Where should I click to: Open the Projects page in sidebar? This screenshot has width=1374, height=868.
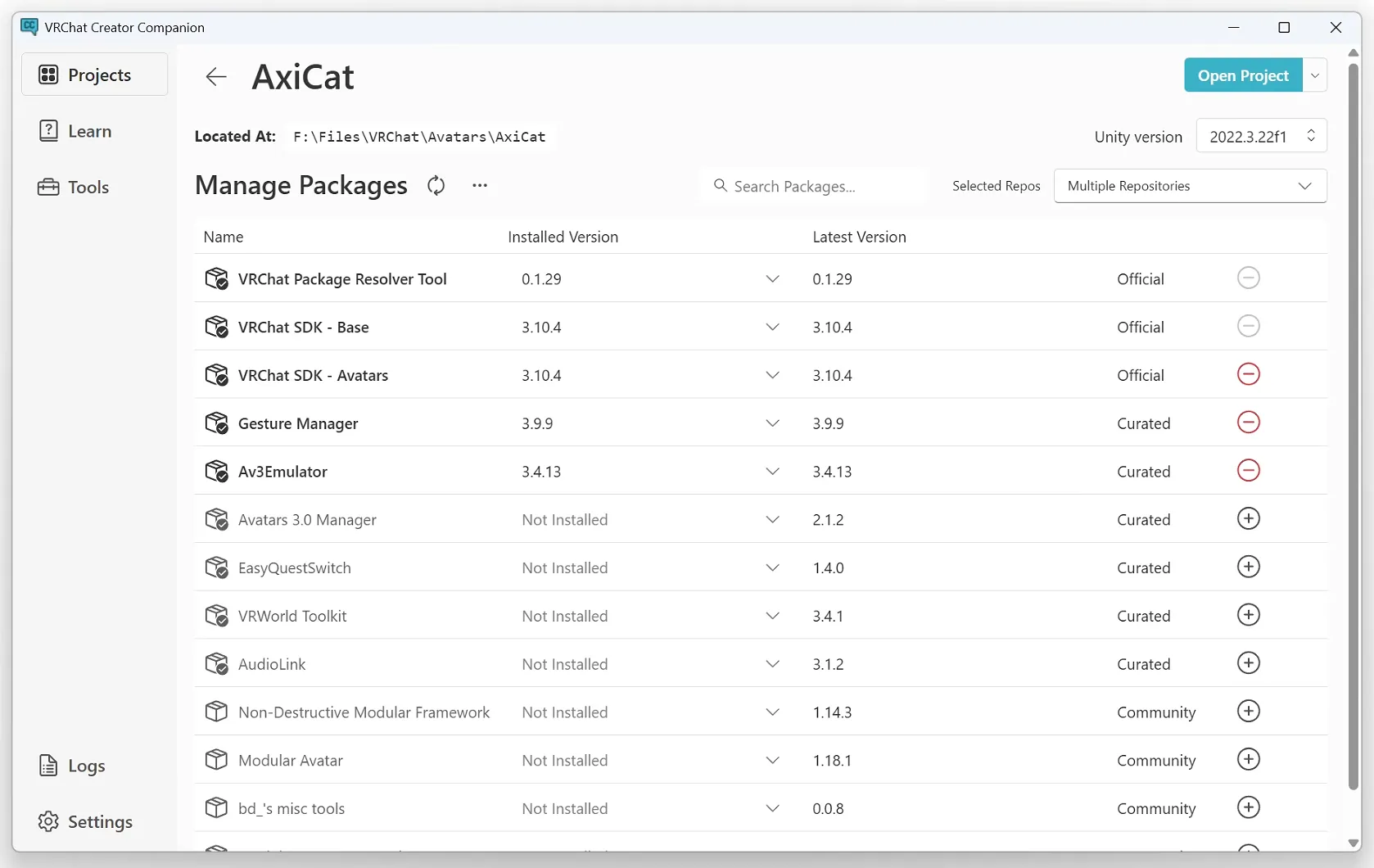(94, 75)
